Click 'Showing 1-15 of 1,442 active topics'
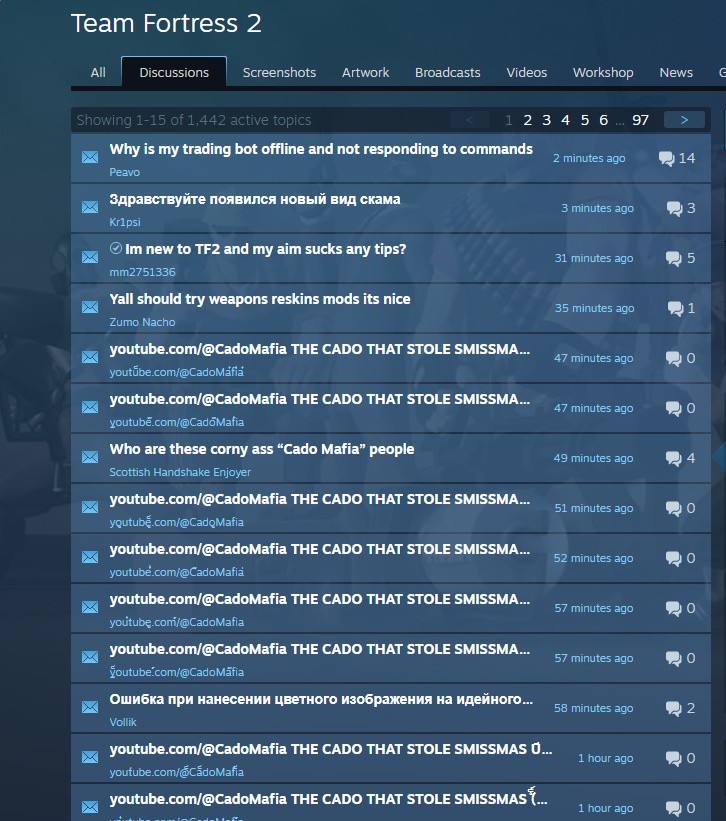This screenshot has height=821, width=726. click(x=194, y=120)
